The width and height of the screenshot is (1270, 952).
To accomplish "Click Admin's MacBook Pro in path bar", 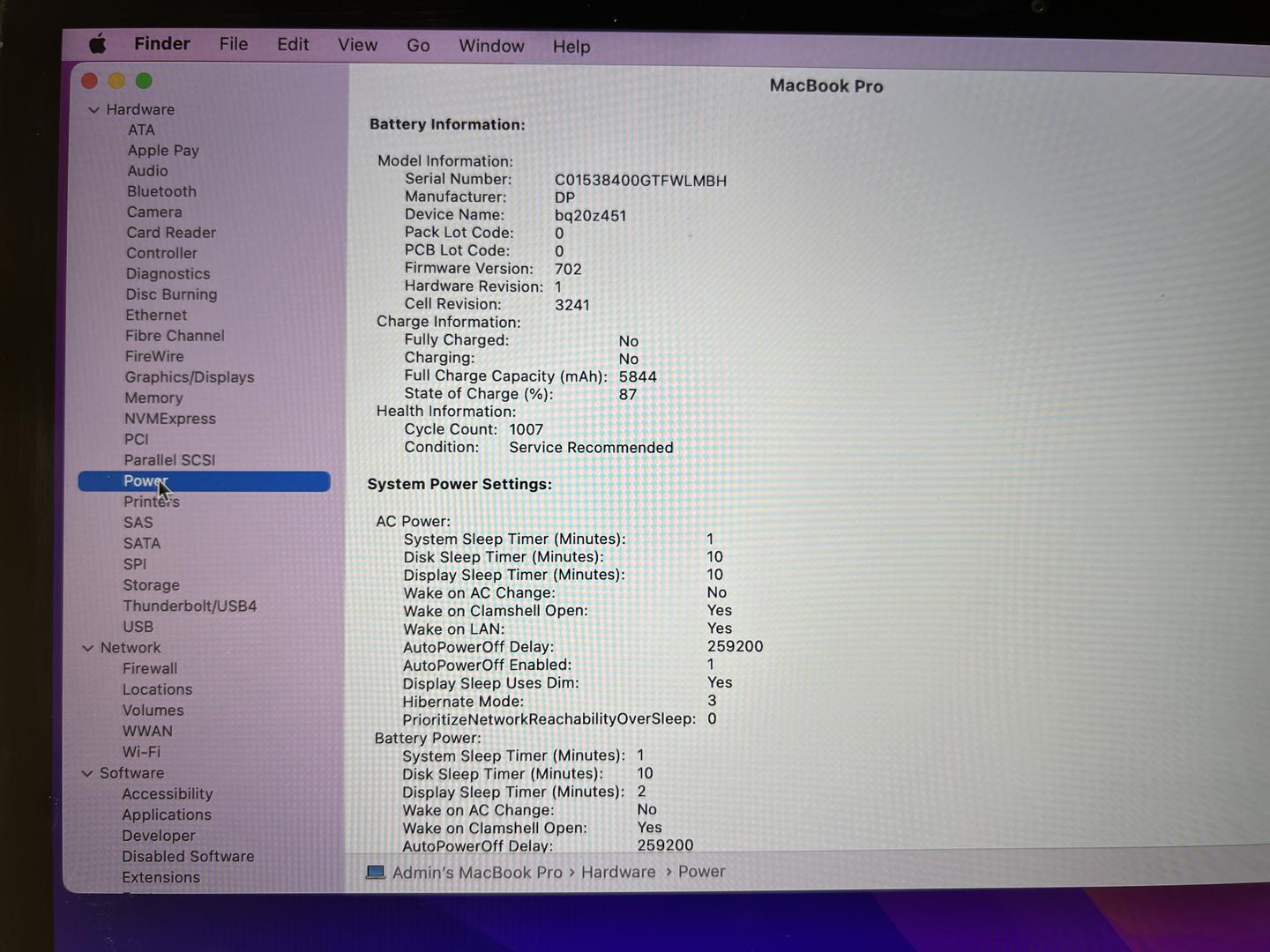I will (x=476, y=872).
